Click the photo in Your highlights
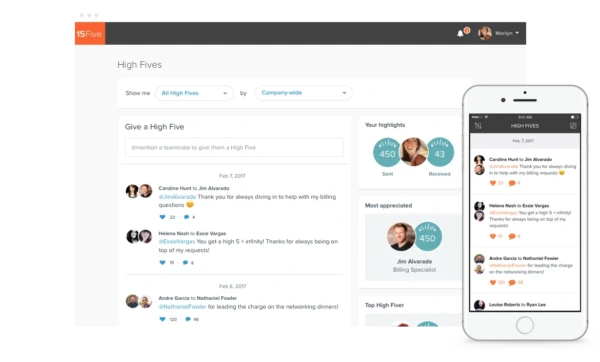The width and height of the screenshot is (600, 362). click(414, 152)
